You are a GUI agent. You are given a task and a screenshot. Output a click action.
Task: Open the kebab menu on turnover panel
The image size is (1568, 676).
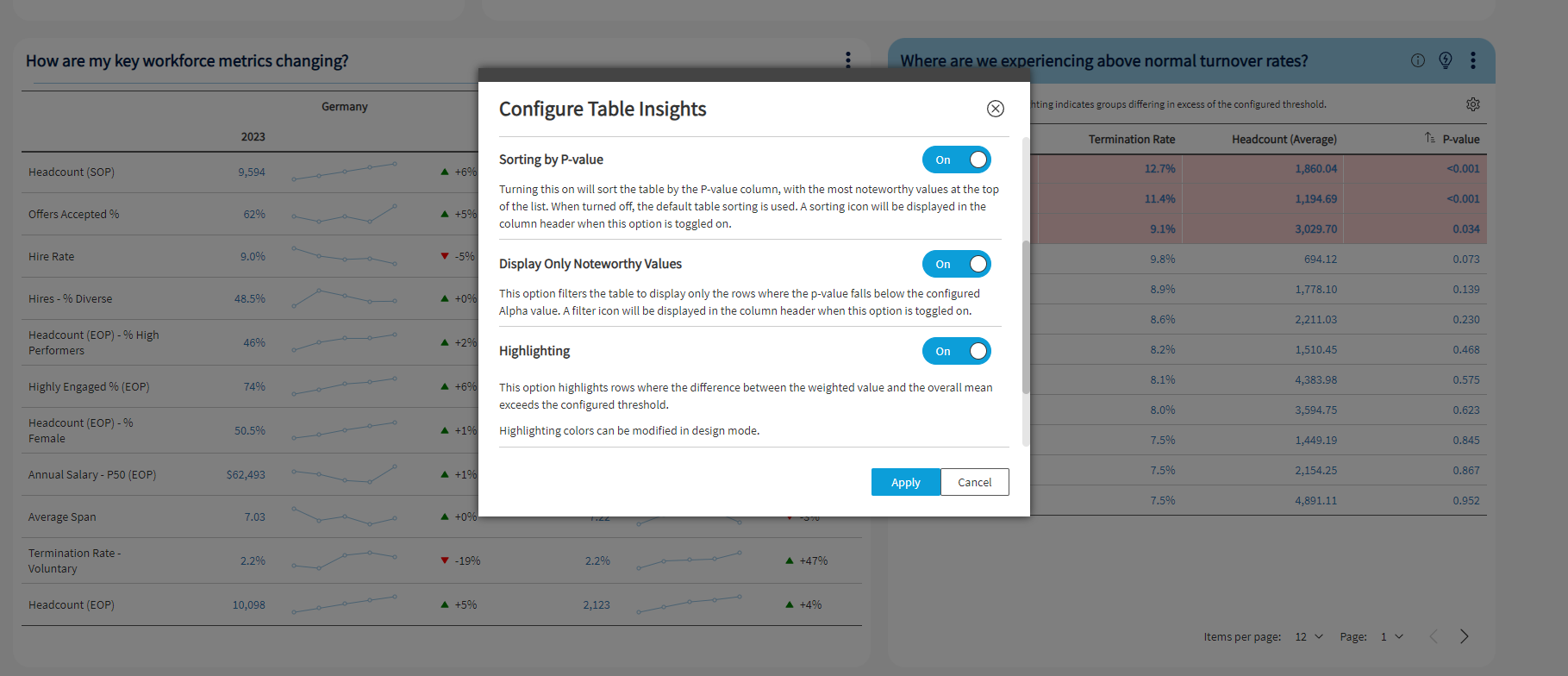[1473, 60]
